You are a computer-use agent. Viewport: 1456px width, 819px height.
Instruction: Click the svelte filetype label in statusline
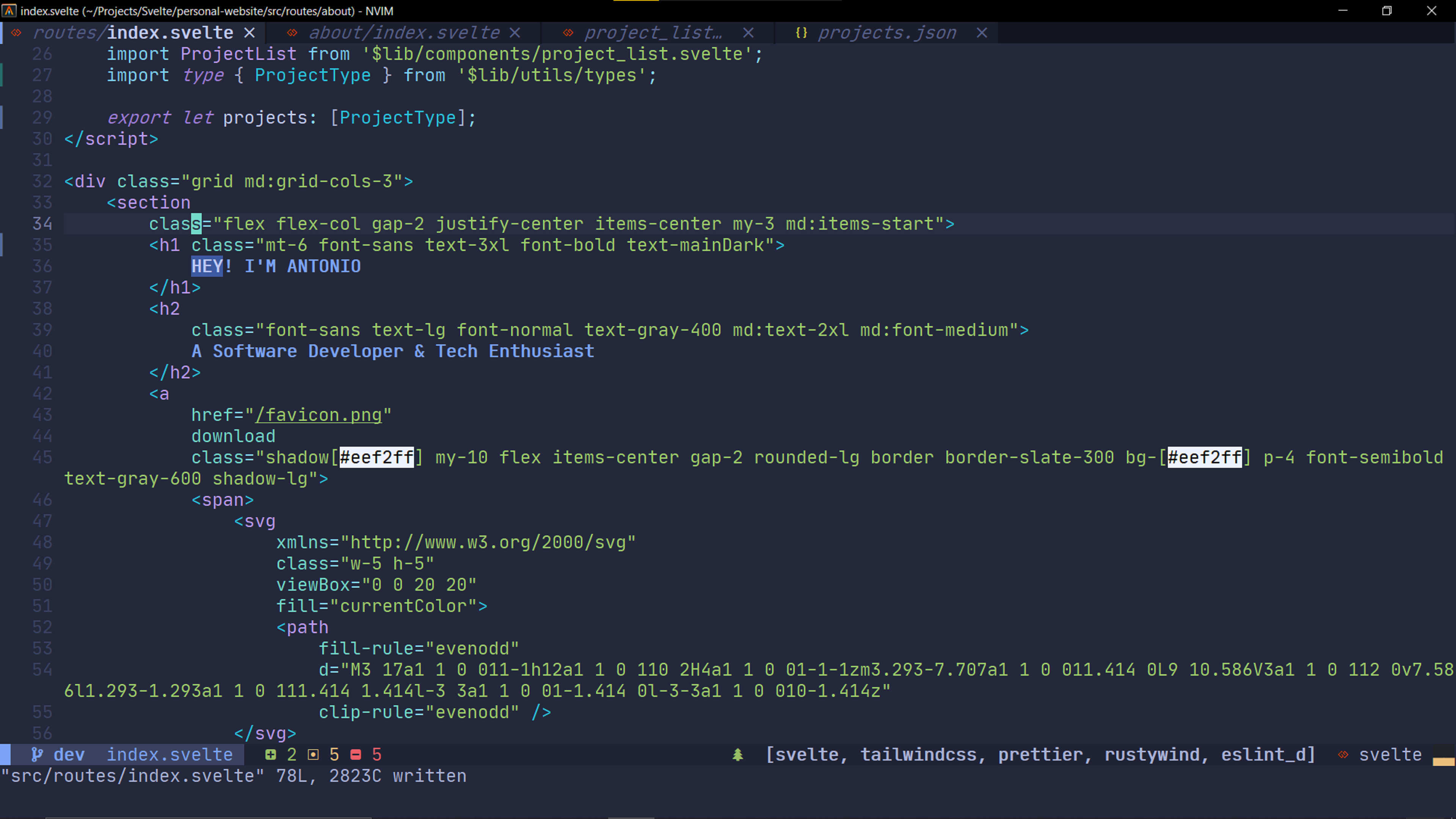[x=1390, y=754]
